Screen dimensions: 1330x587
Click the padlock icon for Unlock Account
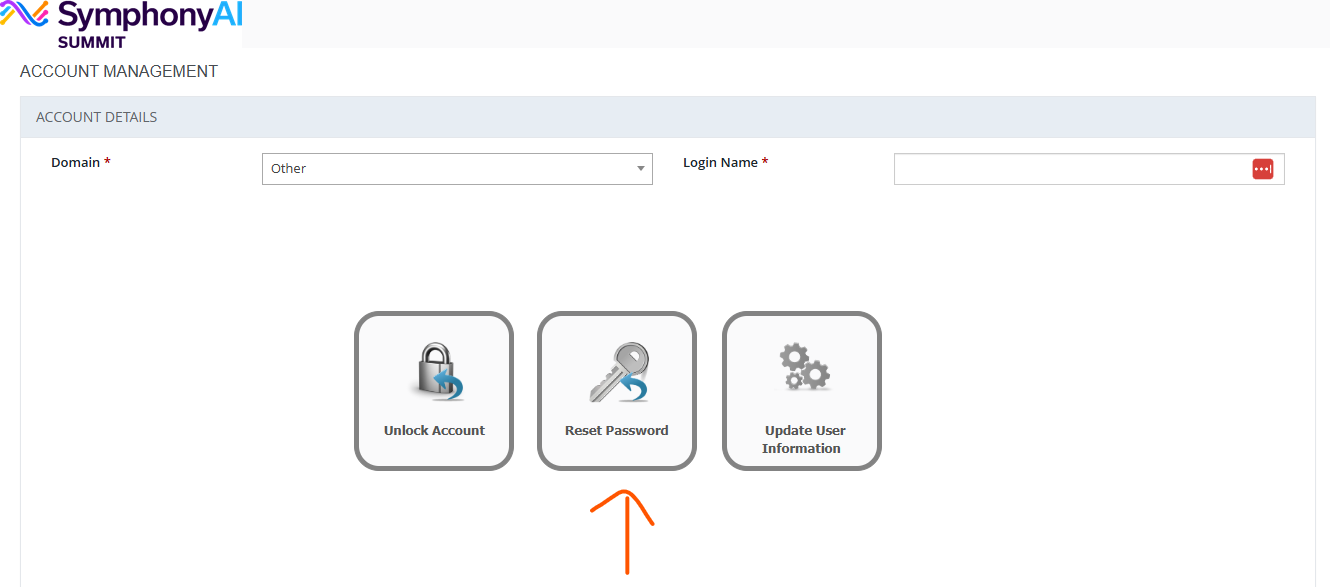tap(438, 372)
